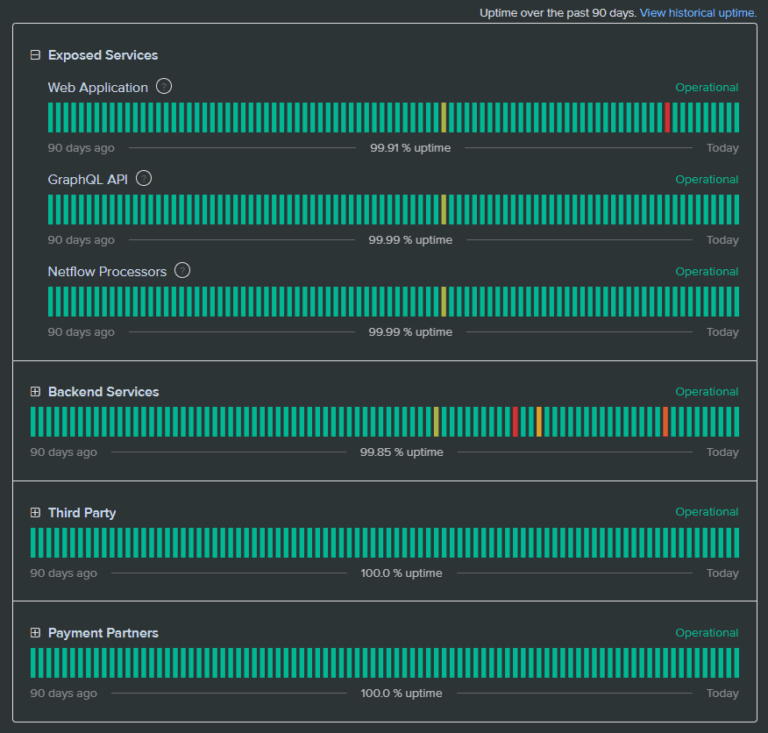Expand the Third Party group
This screenshot has width=768, height=733.
pyautogui.click(x=36, y=513)
